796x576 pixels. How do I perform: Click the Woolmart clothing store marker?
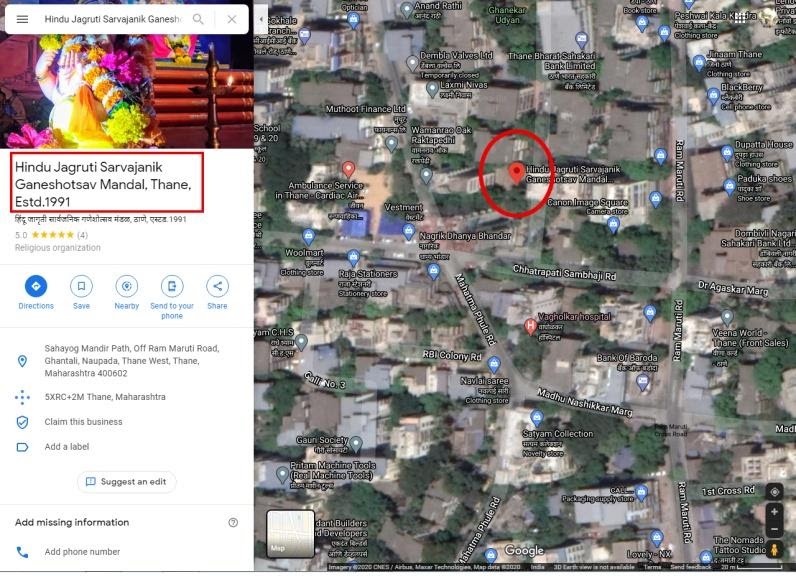click(x=308, y=236)
